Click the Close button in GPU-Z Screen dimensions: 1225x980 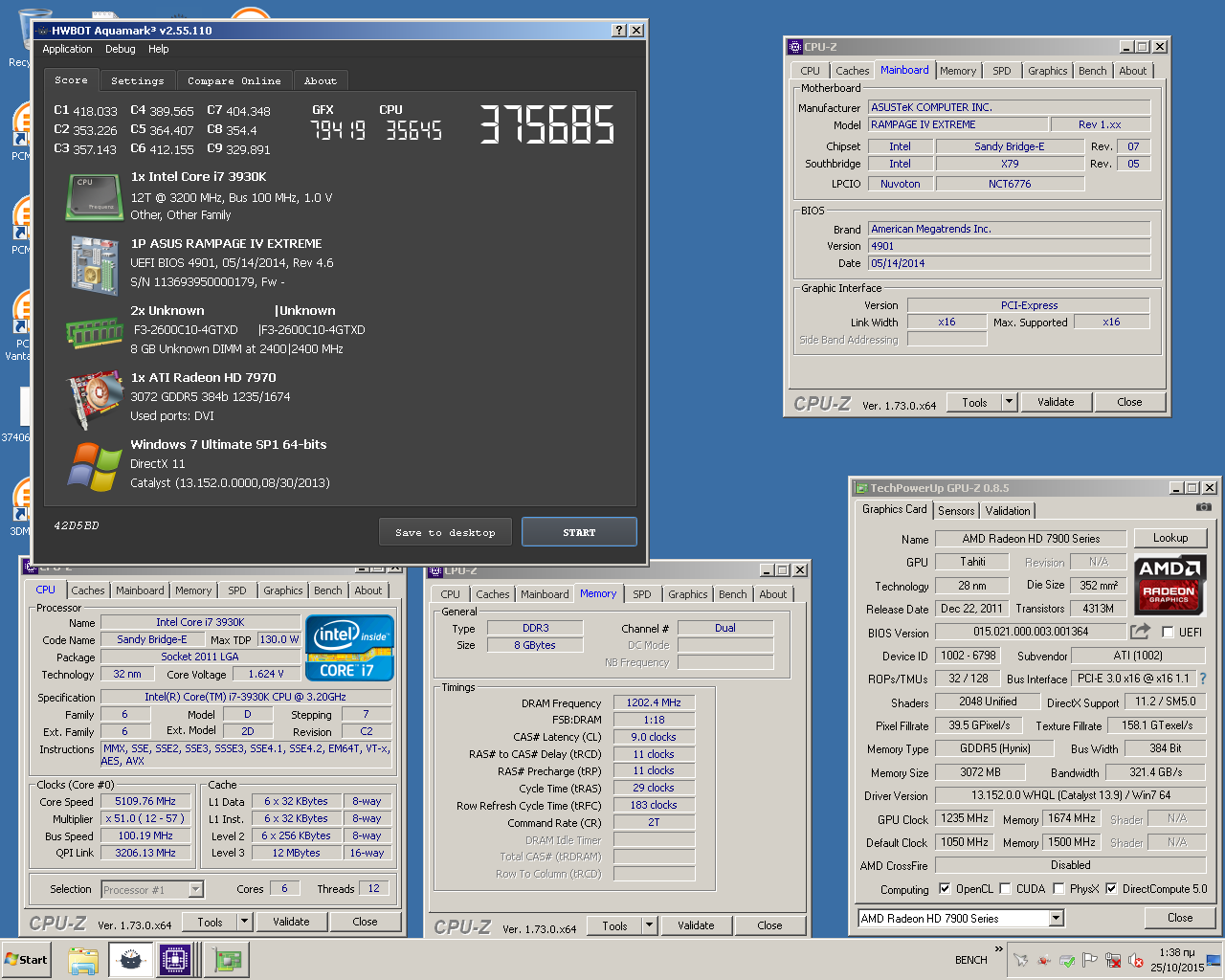point(1180,918)
